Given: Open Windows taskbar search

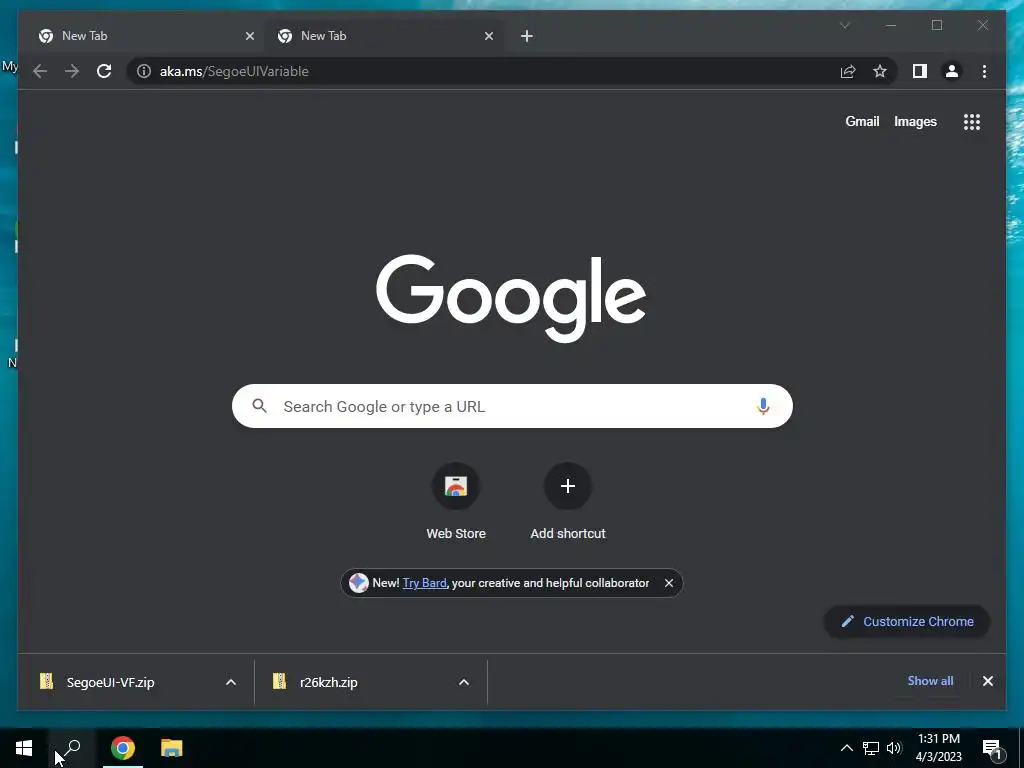Looking at the screenshot, I should (72, 748).
